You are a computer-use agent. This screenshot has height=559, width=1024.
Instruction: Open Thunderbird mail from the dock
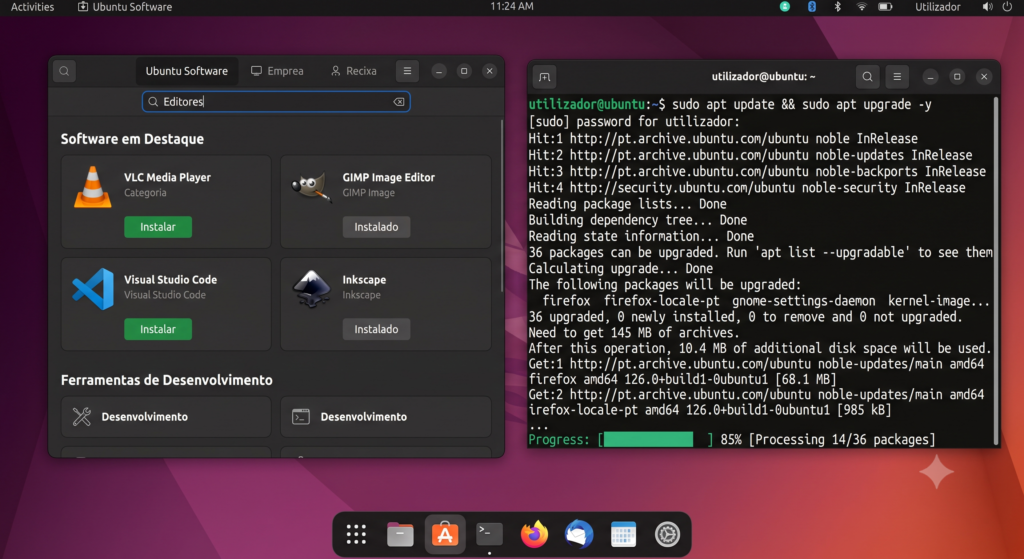pos(579,534)
